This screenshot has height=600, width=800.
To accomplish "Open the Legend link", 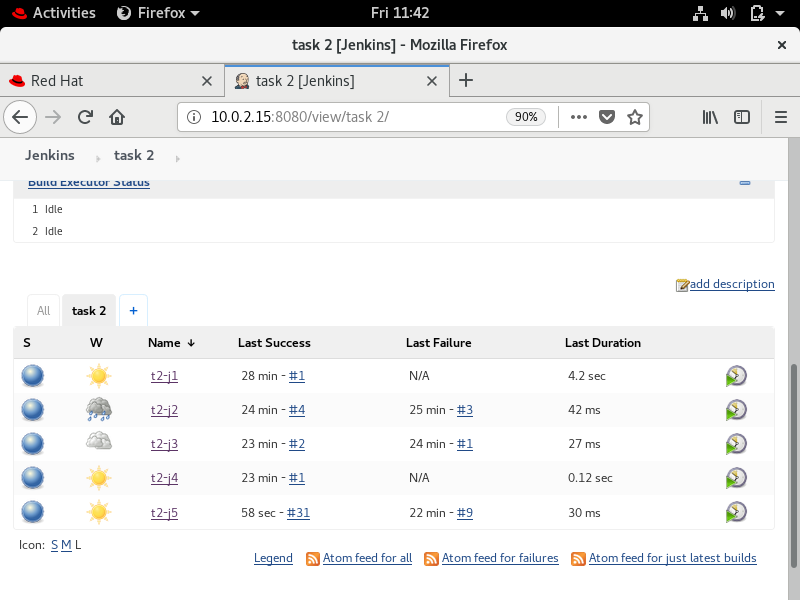I will (273, 558).
